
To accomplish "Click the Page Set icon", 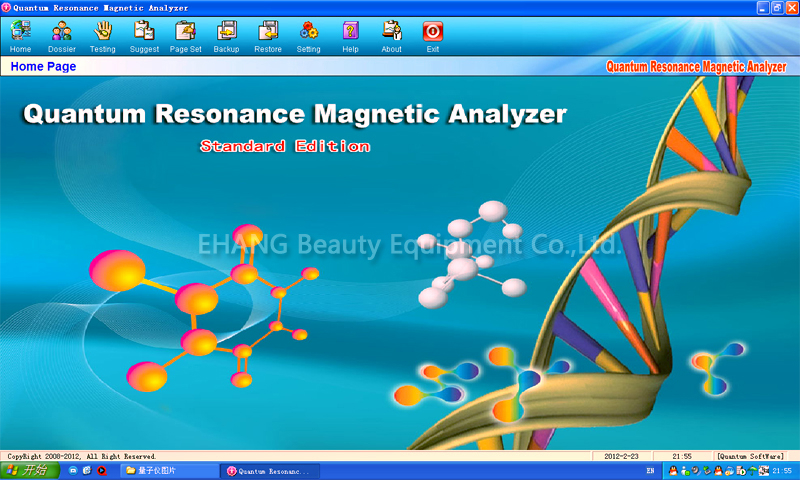I will [185, 36].
